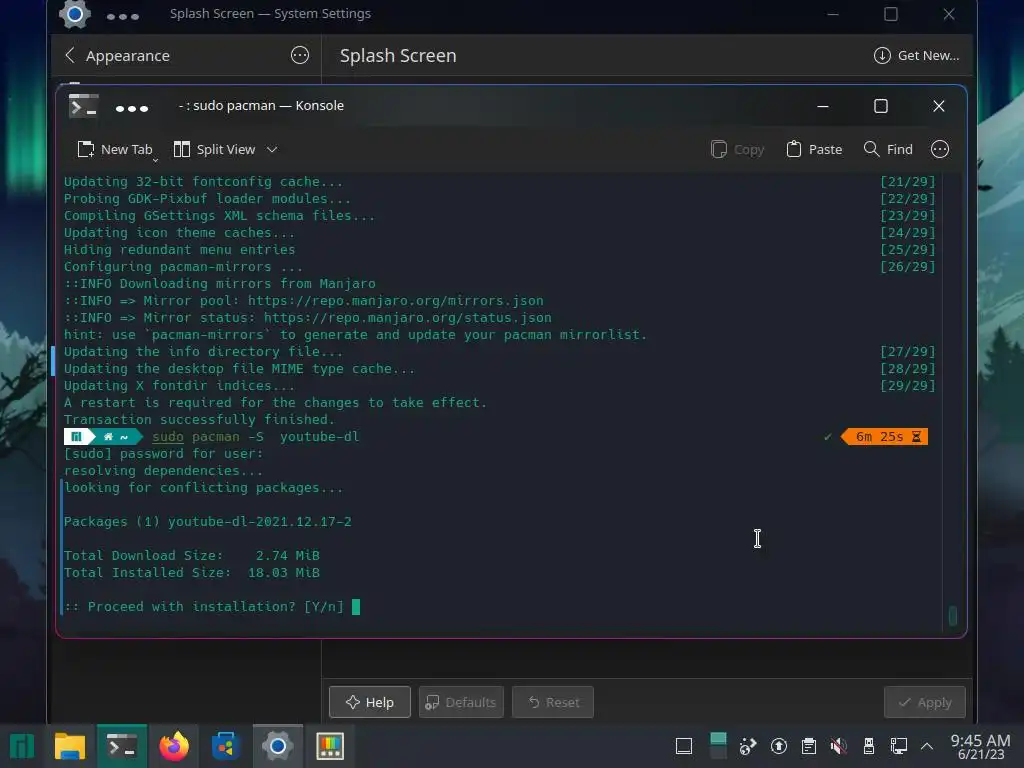This screenshot has height=768, width=1024.
Task: Click the muted volume tray icon
Action: 839,746
